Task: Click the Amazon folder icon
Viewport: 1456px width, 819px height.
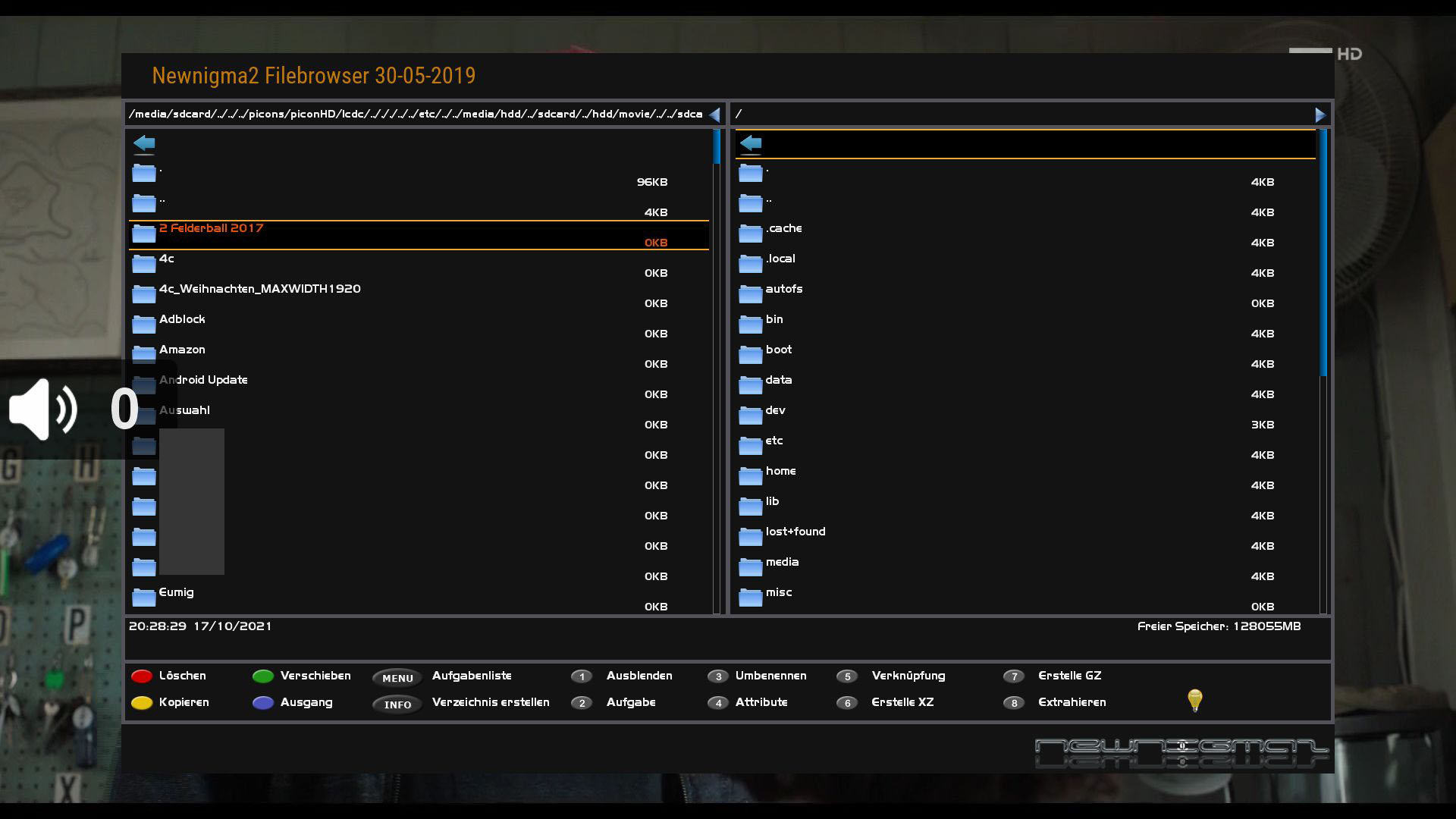Action: click(143, 354)
